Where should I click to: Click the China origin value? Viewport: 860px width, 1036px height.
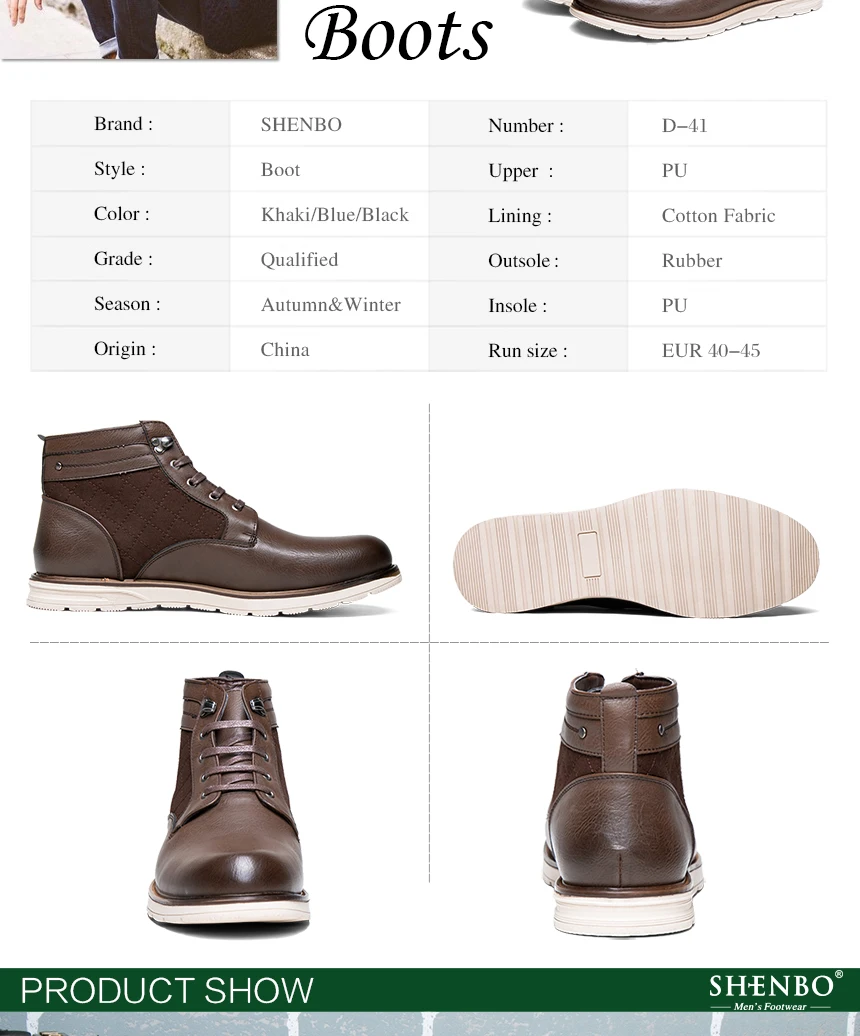pyautogui.click(x=285, y=350)
